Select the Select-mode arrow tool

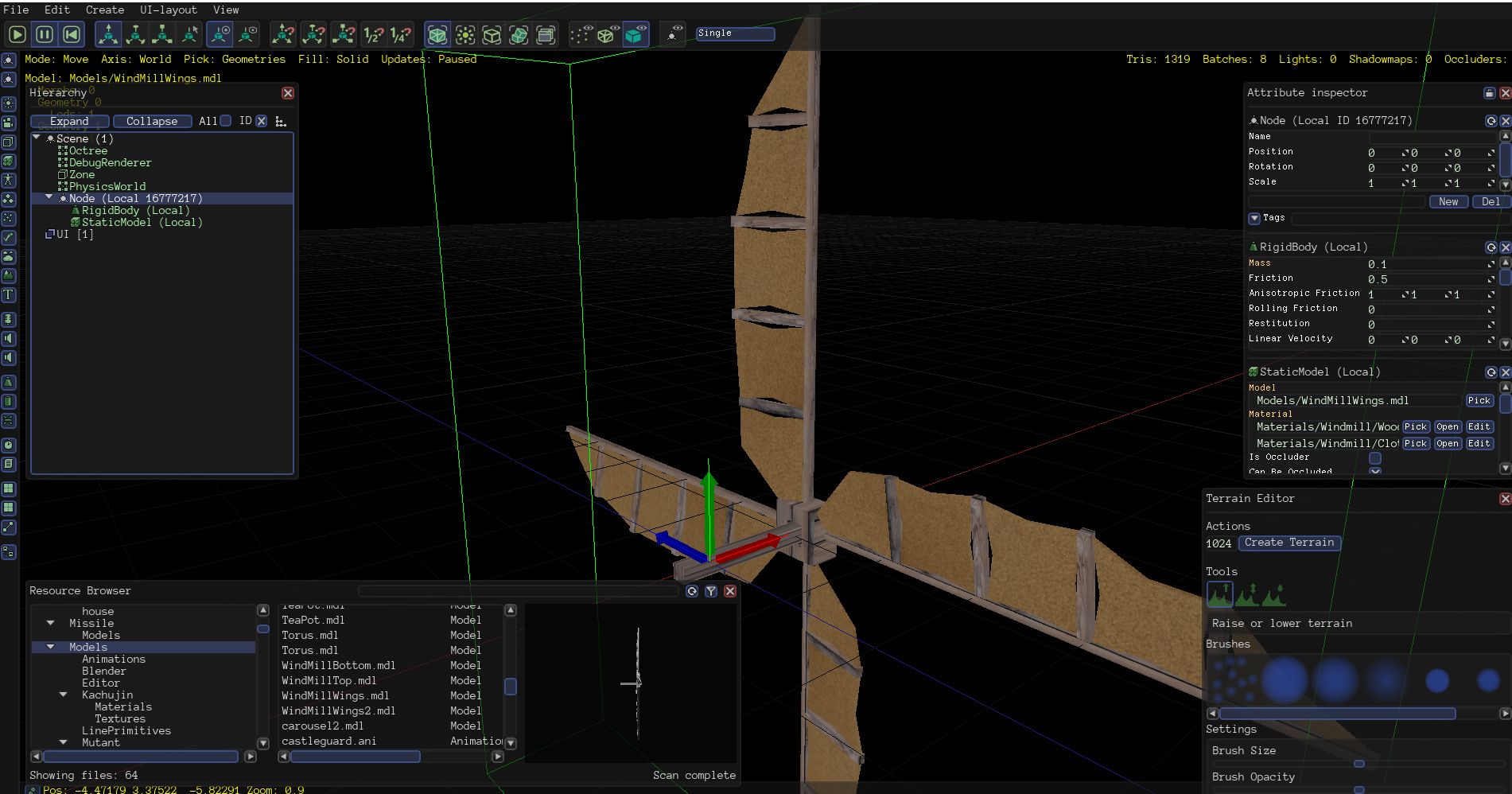pos(189,34)
